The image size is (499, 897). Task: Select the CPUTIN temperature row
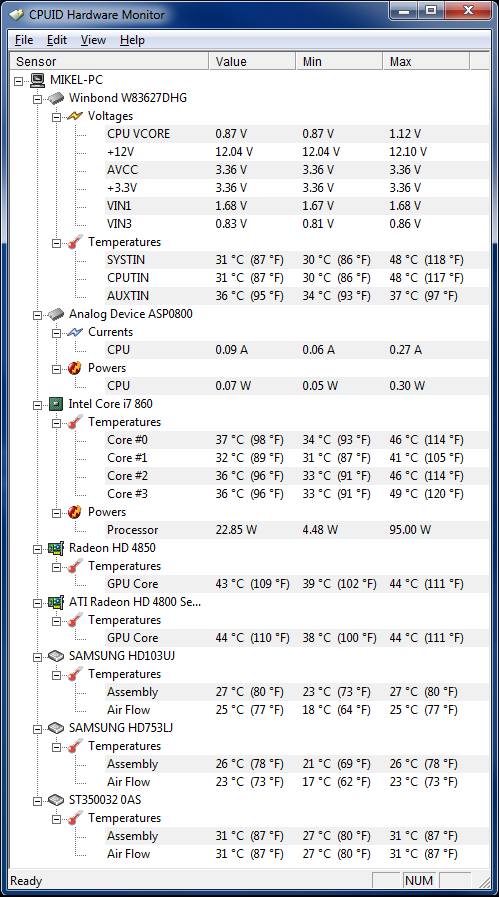[296, 278]
